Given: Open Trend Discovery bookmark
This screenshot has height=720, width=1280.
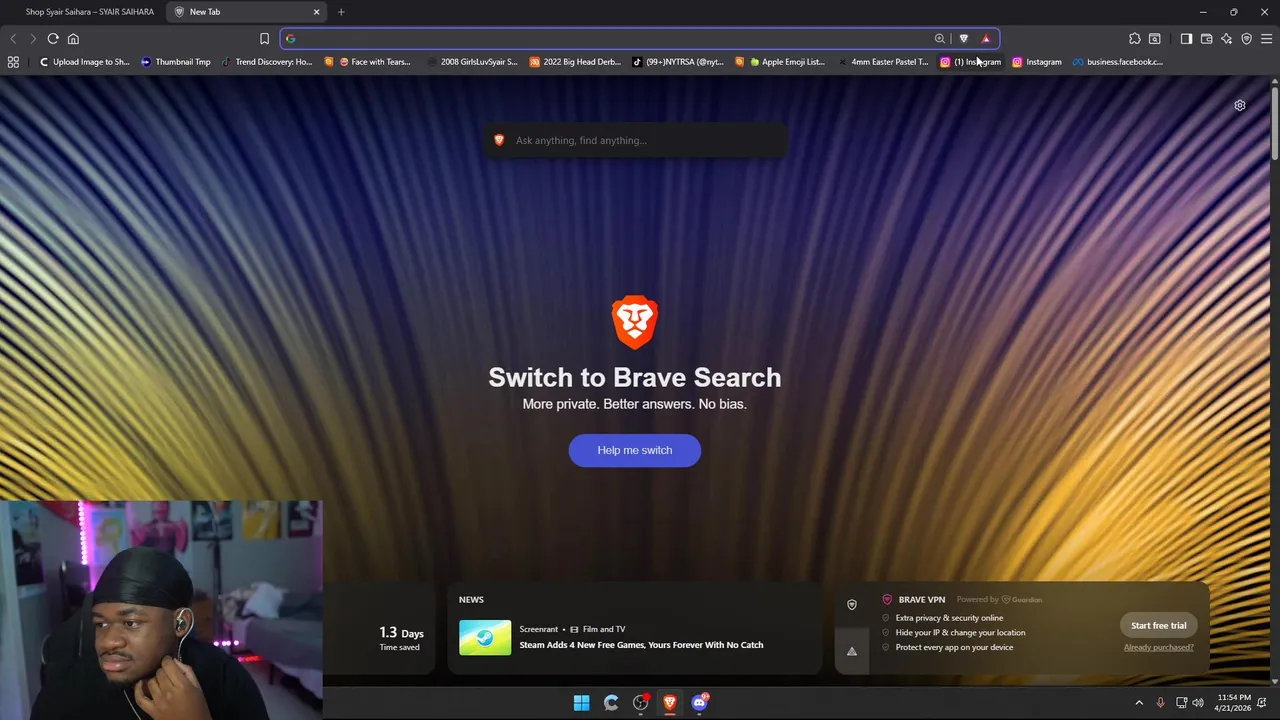Looking at the screenshot, I should (x=267, y=62).
